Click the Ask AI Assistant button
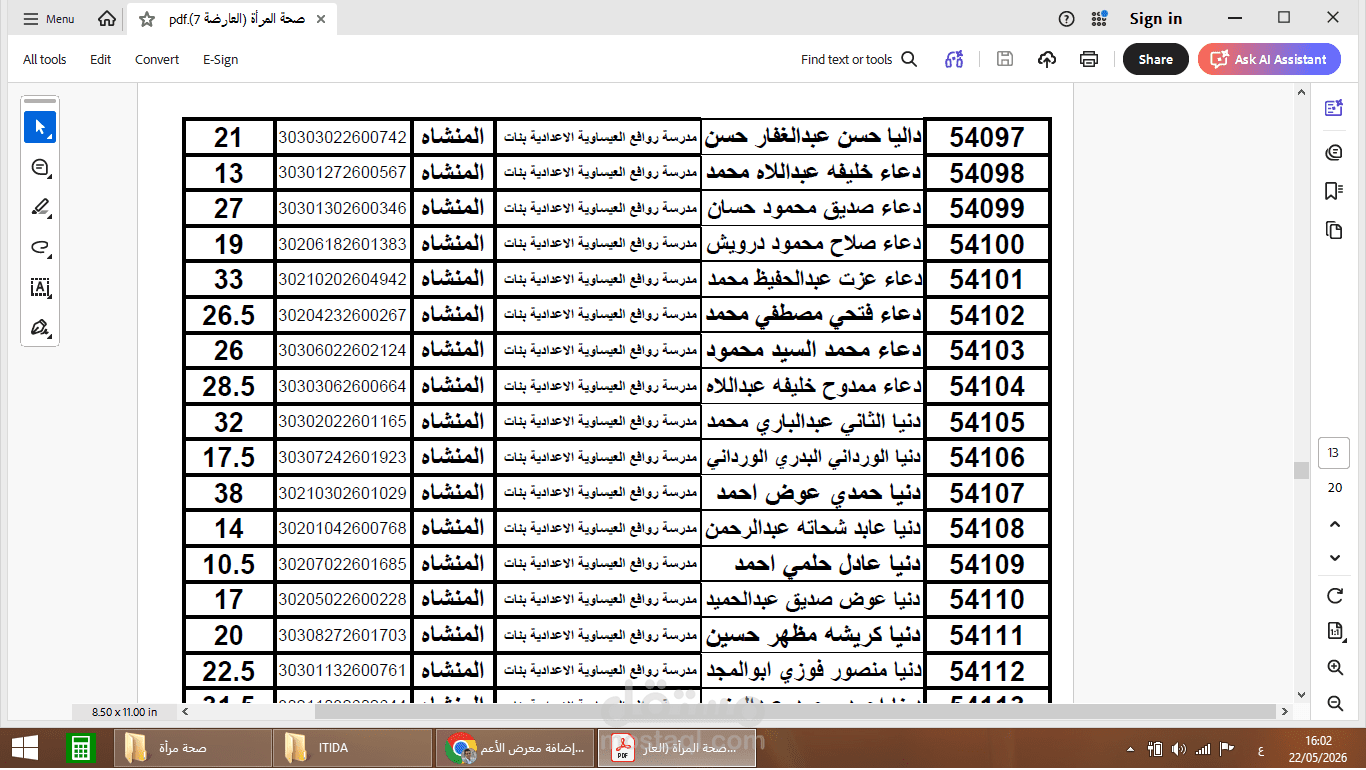Image resolution: width=1366 pixels, height=770 pixels. (x=1269, y=59)
